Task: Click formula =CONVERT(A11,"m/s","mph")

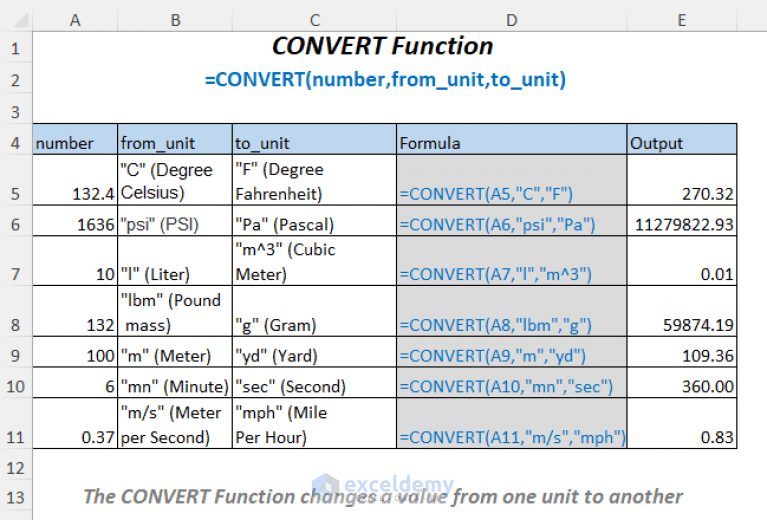Action: 512,423
